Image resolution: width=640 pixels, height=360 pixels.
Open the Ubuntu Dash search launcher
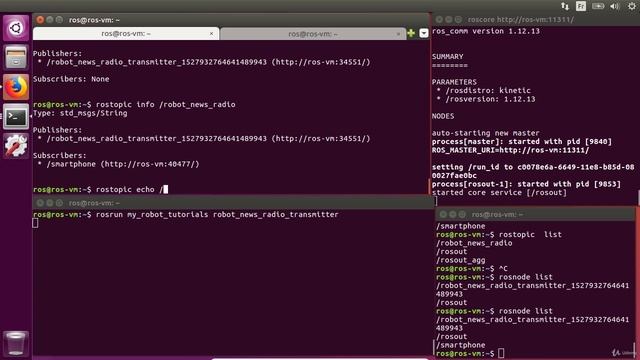(16, 28)
